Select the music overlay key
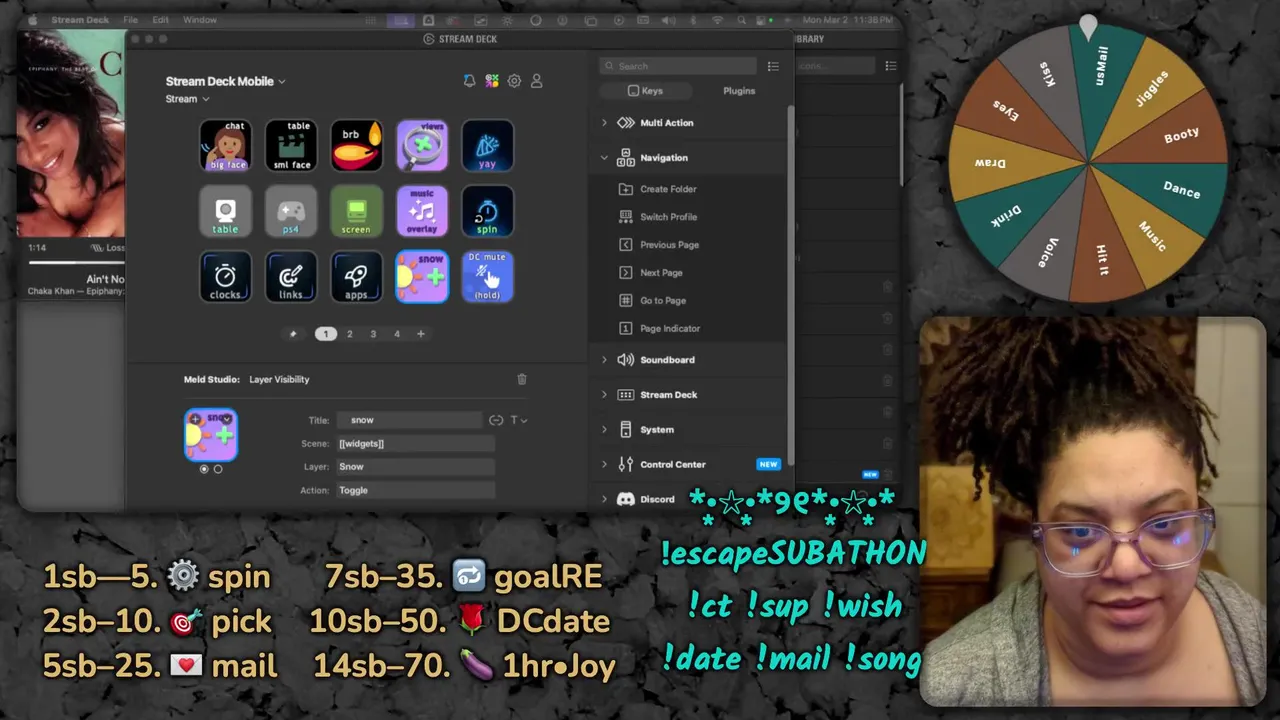The height and width of the screenshot is (720, 1280). click(422, 211)
